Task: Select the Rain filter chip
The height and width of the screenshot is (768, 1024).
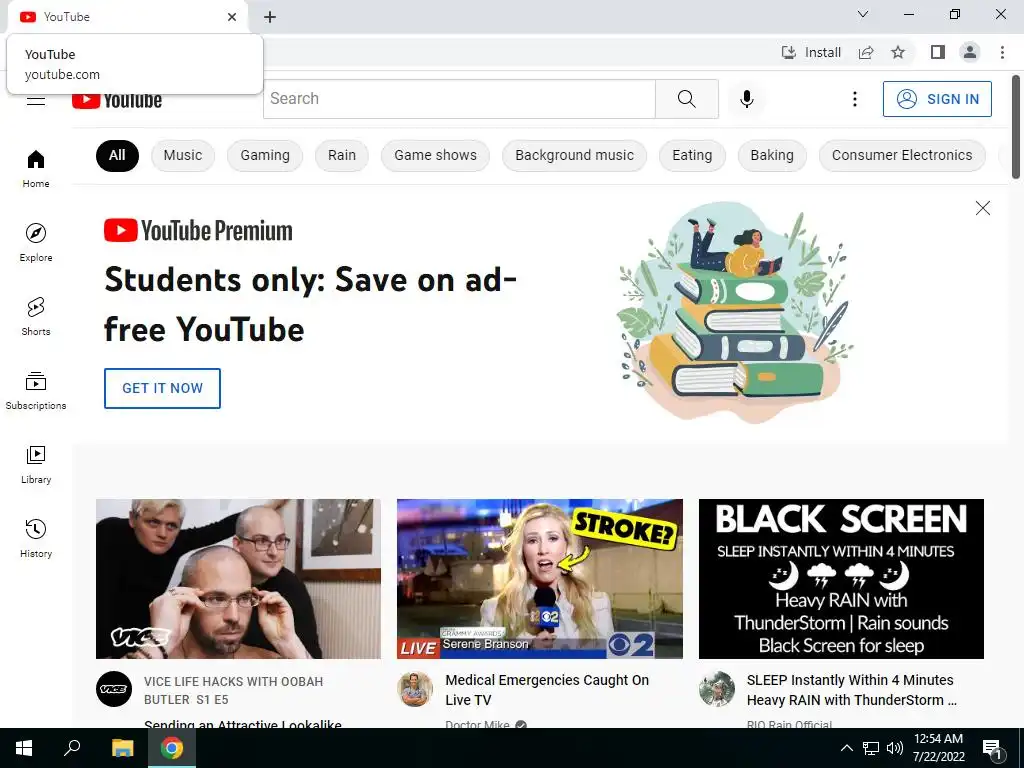Action: [342, 155]
